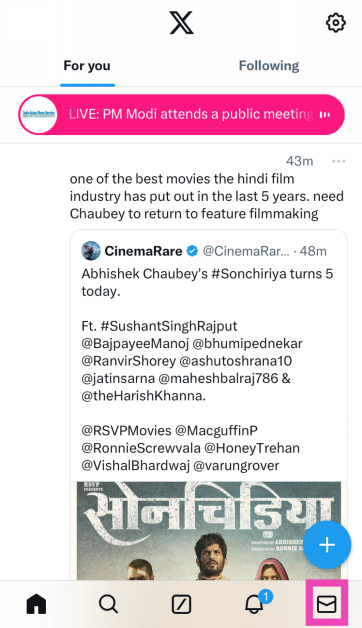Open the Messages envelope icon
The image size is (362, 628).
[326, 604]
